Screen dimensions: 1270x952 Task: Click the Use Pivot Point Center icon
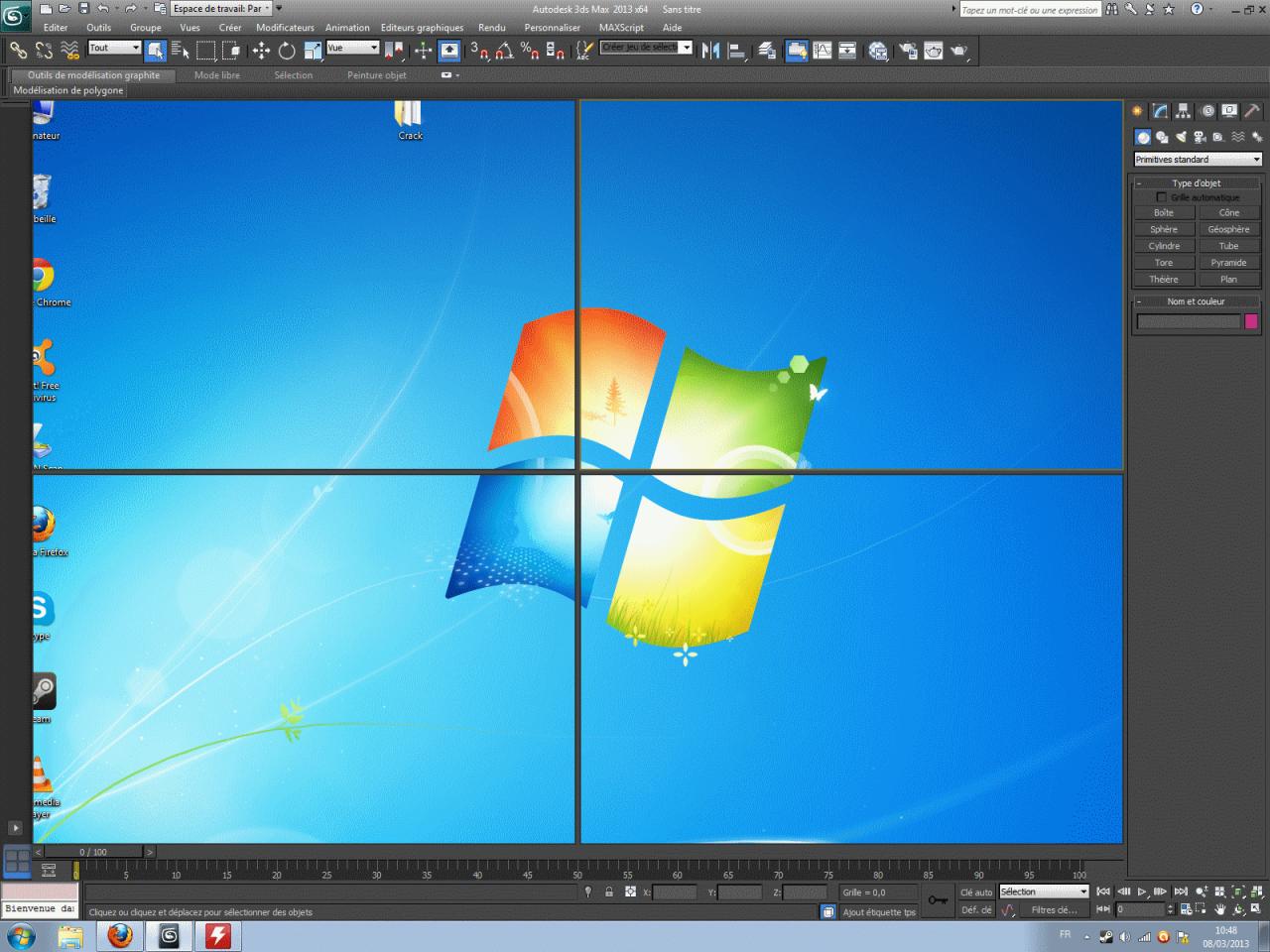click(x=396, y=51)
